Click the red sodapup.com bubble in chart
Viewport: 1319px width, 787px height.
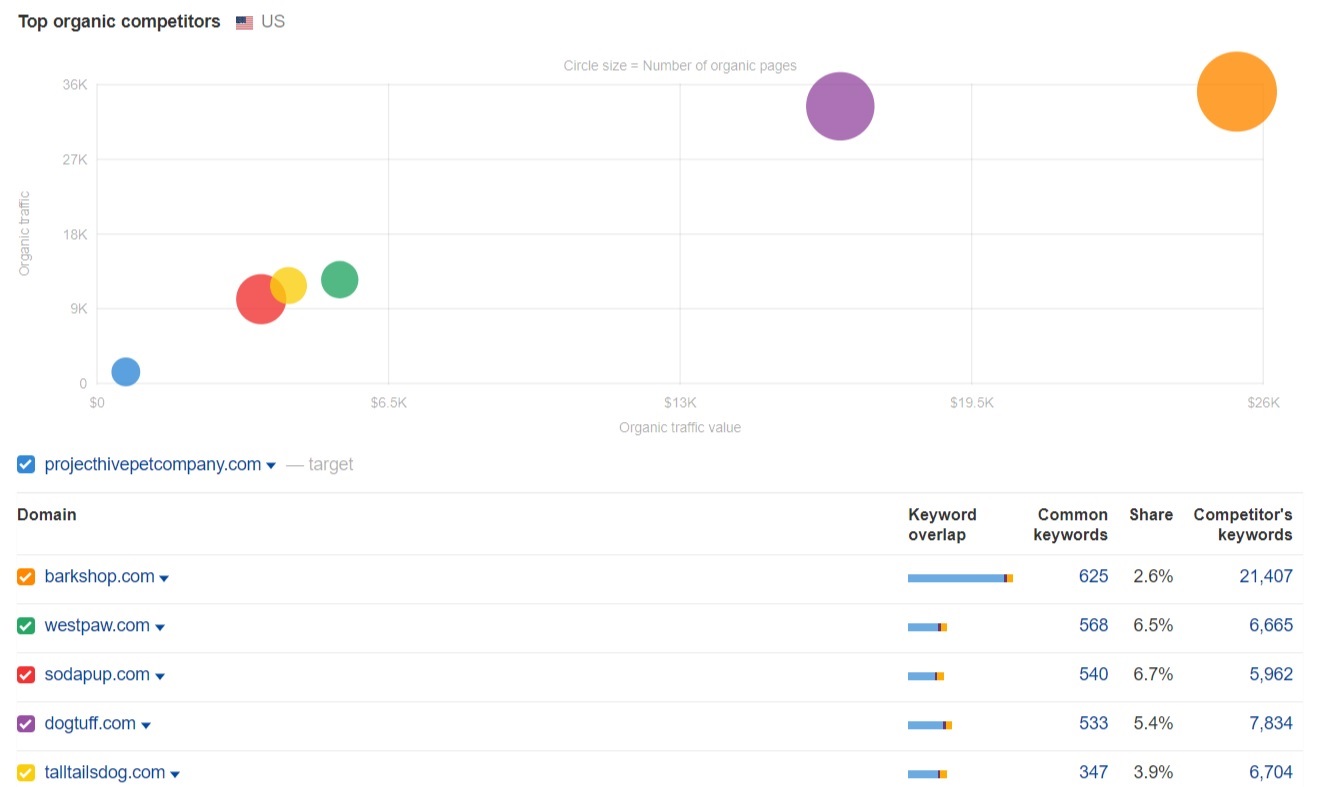coord(258,300)
